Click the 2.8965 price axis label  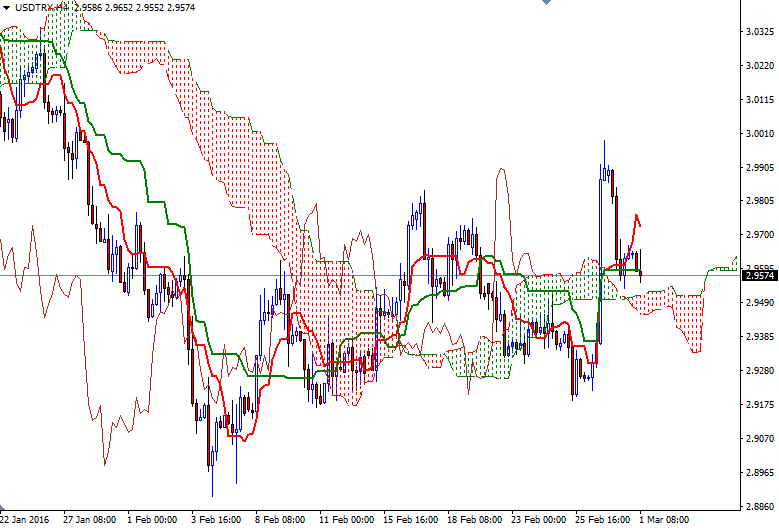(x=760, y=472)
